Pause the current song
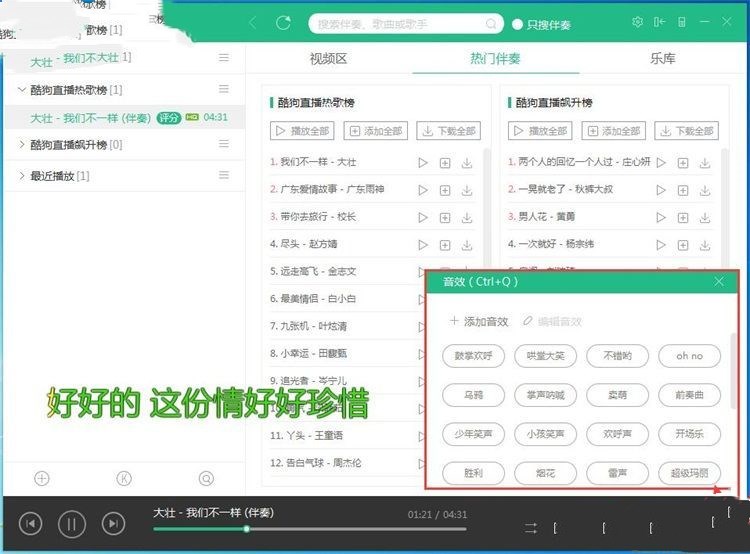 [x=72, y=524]
